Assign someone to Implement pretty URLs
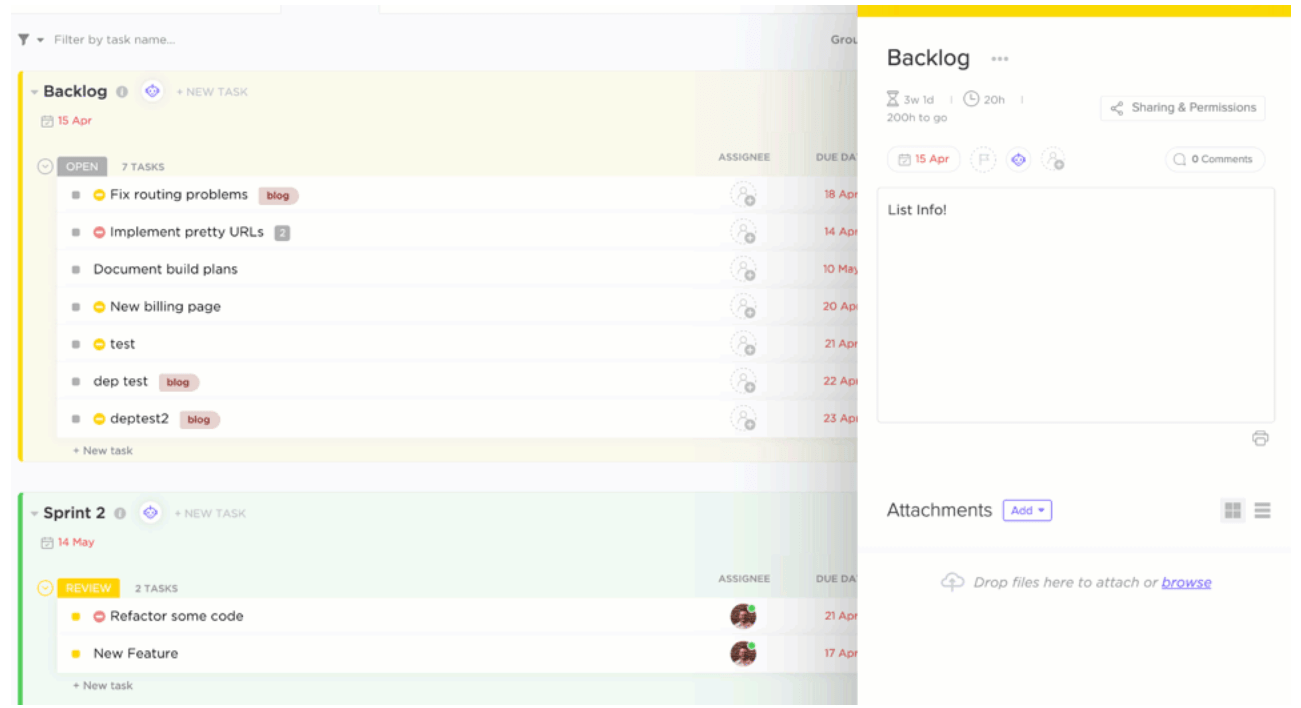This screenshot has height=708, width=1301. click(743, 232)
